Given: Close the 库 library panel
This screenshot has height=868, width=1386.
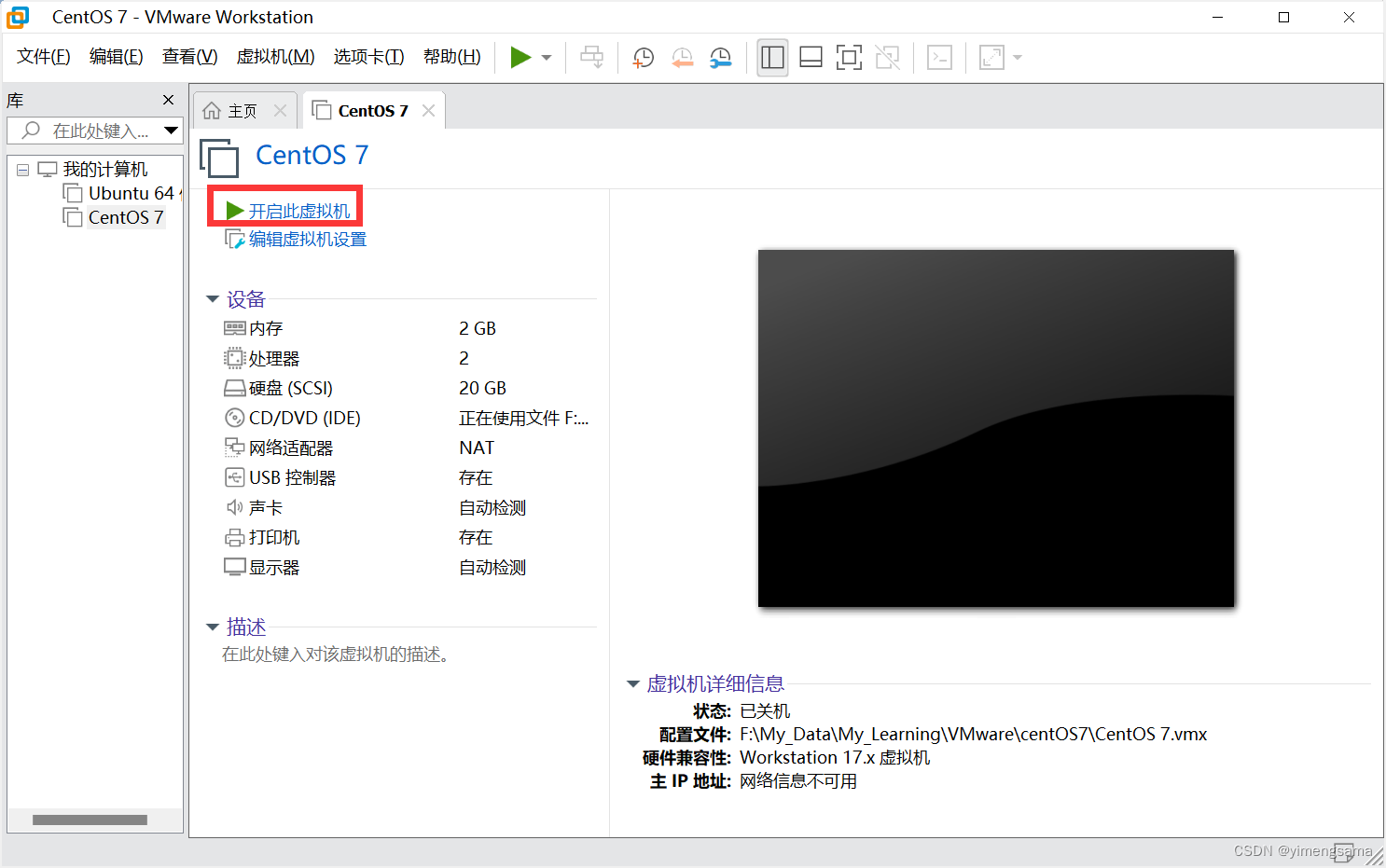Looking at the screenshot, I should (168, 100).
